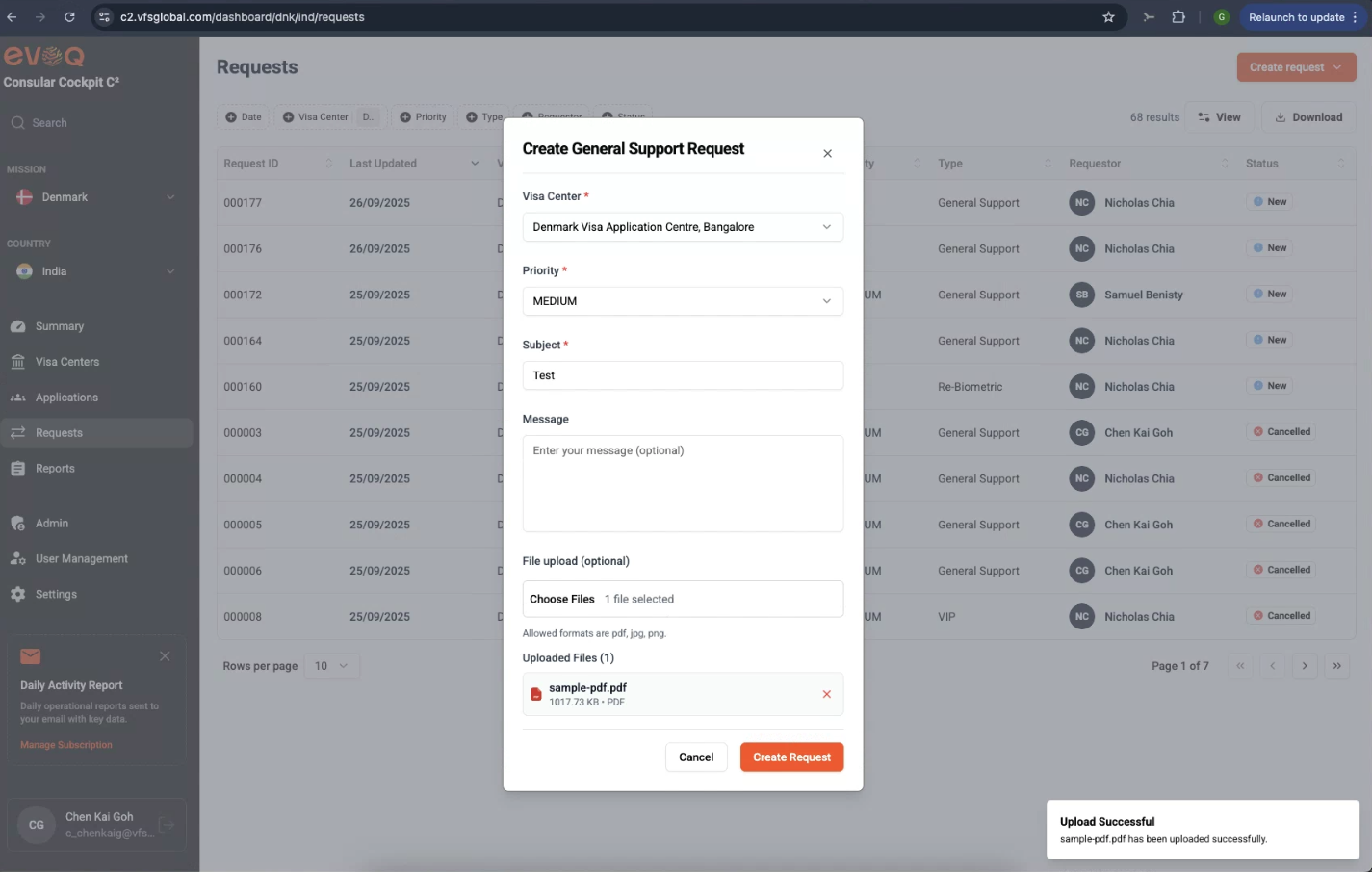1372x872 pixels.
Task: Reload the page with browser refresh icon
Action: coord(69,17)
